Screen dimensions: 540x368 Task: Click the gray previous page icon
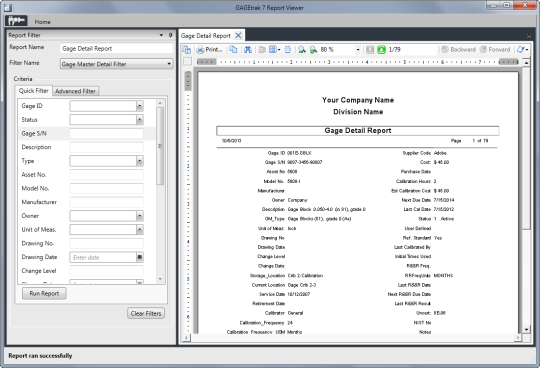[370, 50]
